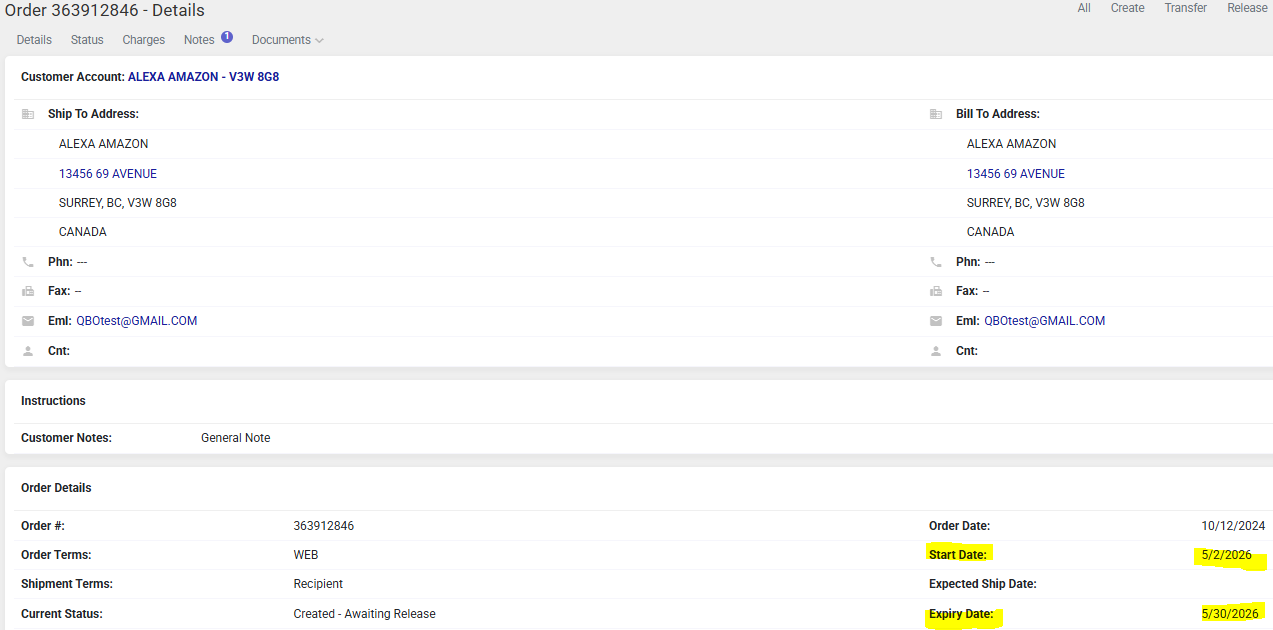The width and height of the screenshot is (1273, 630).
Task: Open ALEXA AMAZON customer account link
Action: coord(203,77)
